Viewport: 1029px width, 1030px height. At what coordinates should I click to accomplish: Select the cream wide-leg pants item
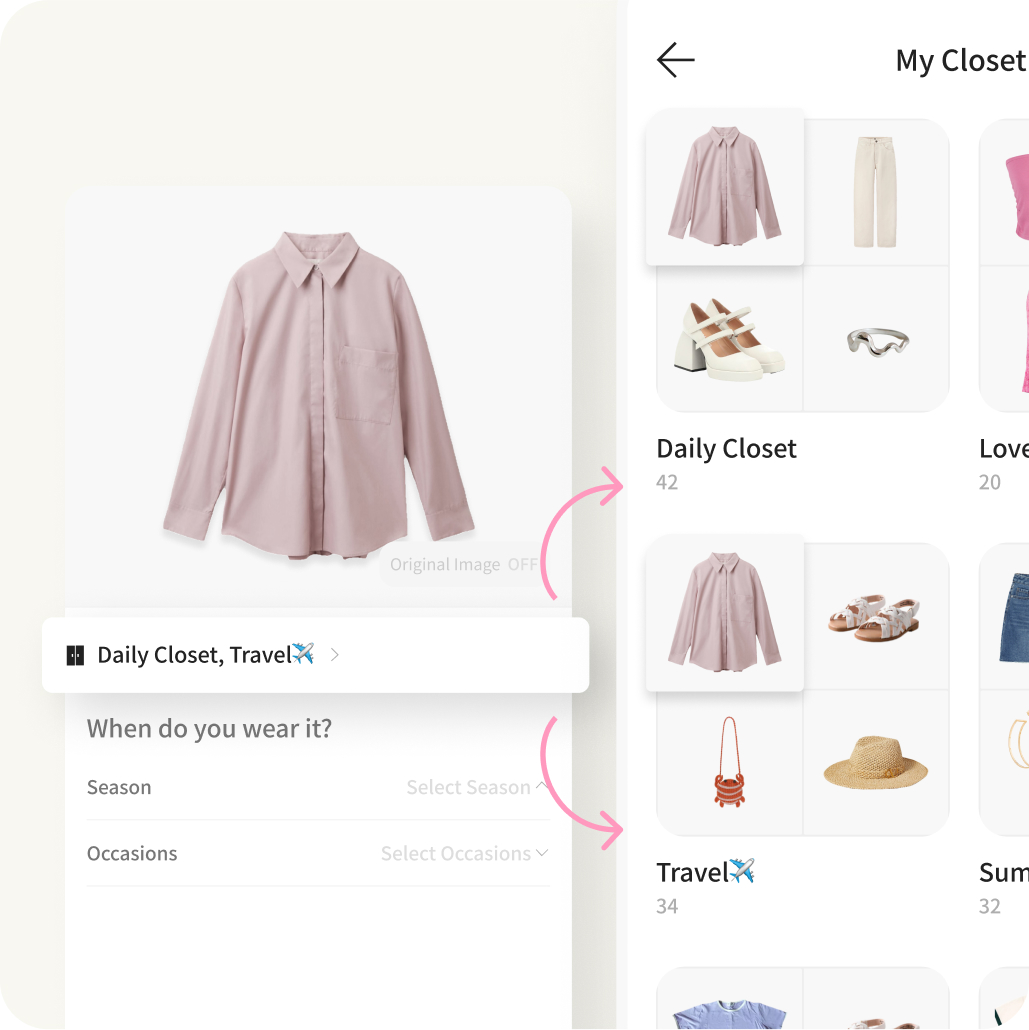point(876,193)
